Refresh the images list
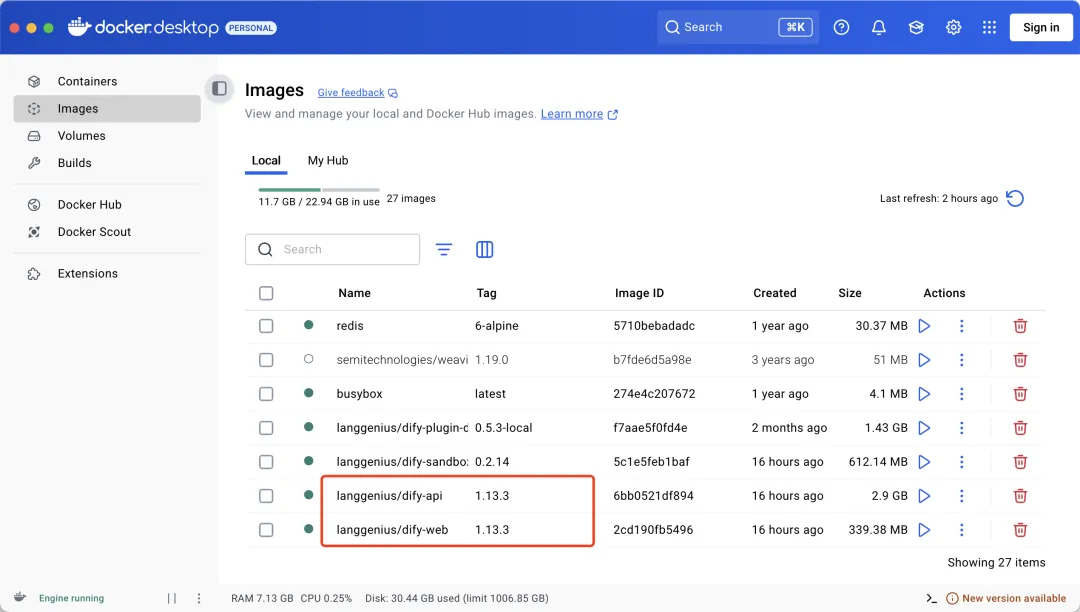 tap(1015, 198)
